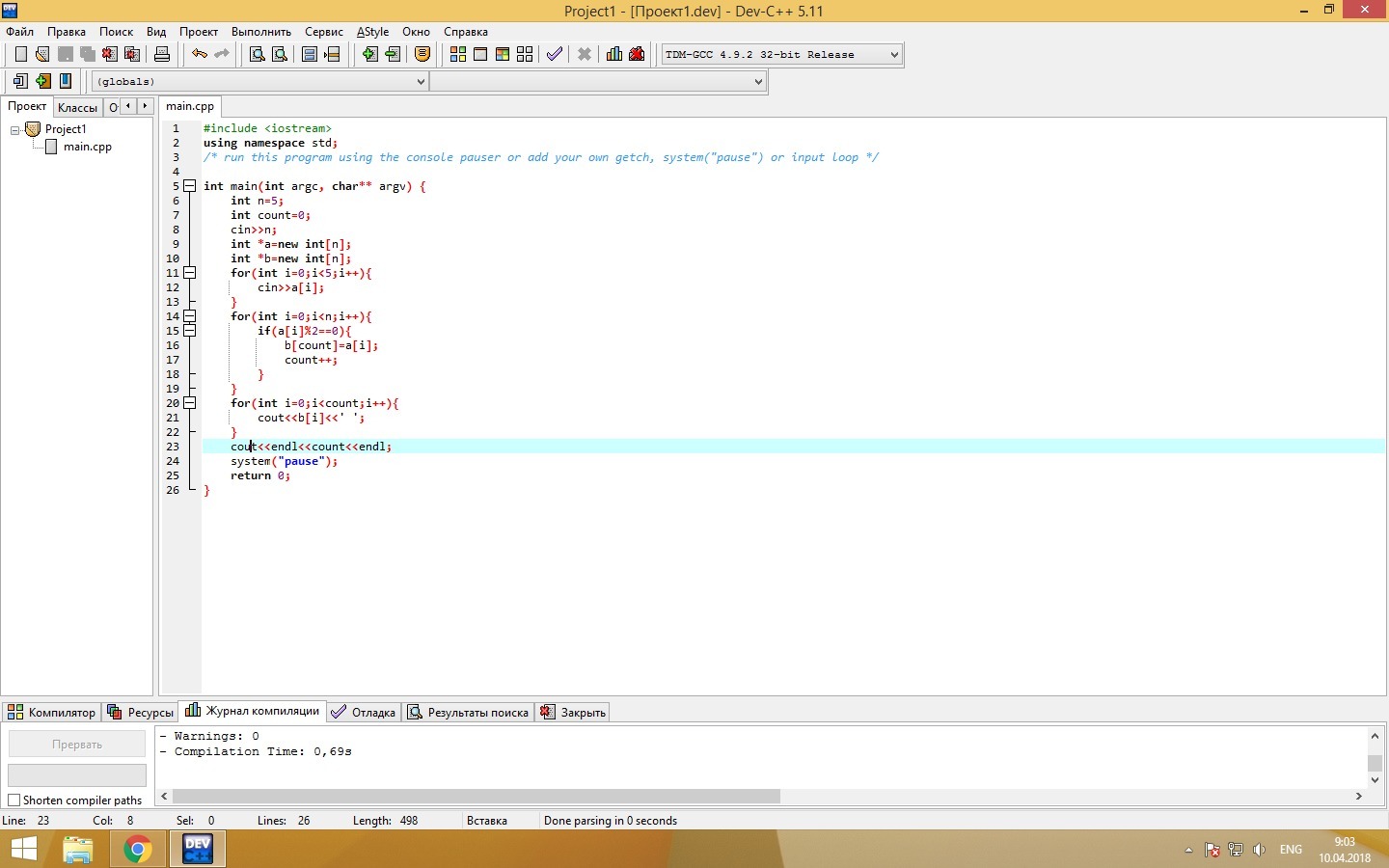Click the Syntax check checkmark icon
The image size is (1389, 868).
[555, 55]
